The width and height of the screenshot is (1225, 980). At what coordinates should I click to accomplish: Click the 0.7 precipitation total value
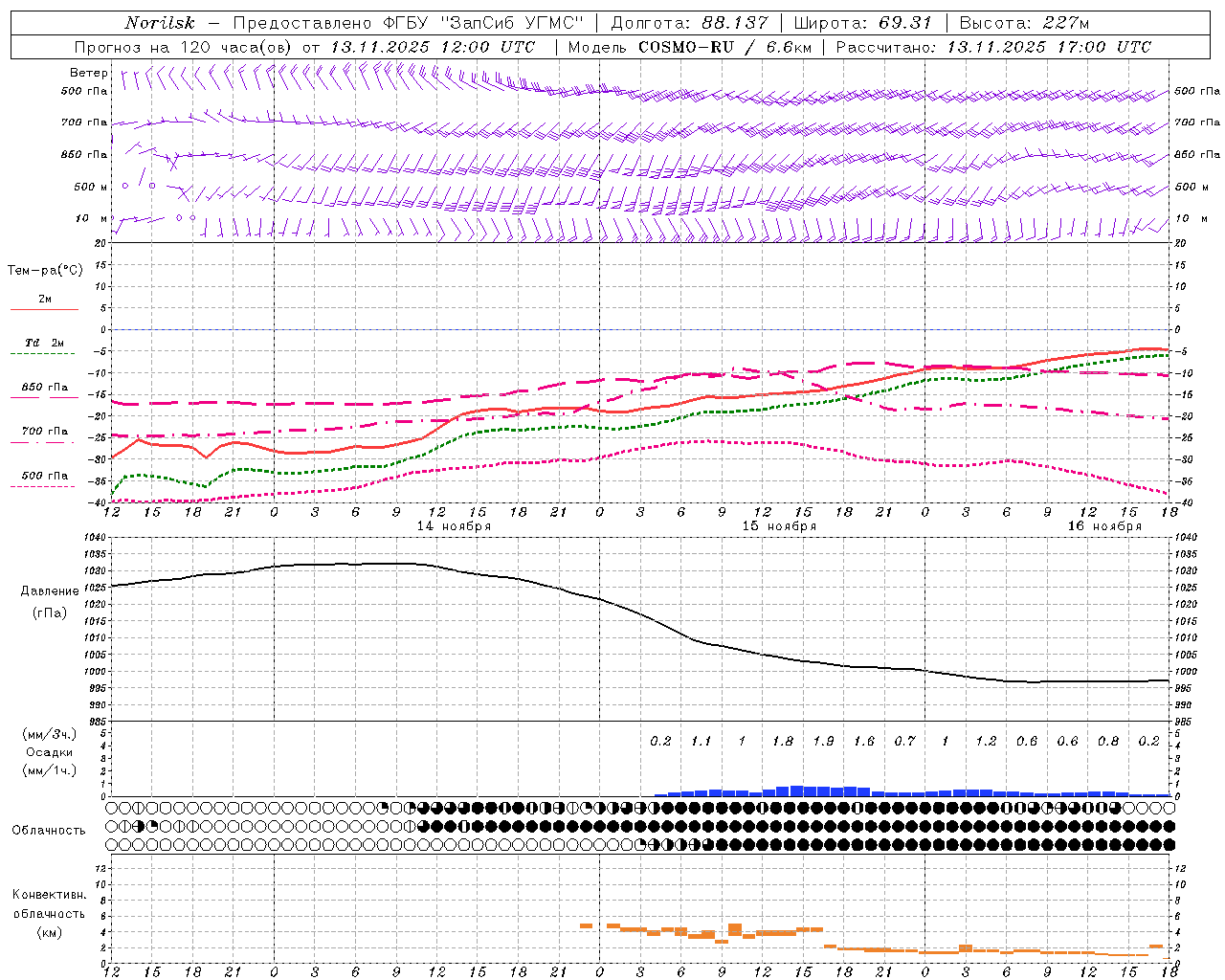point(904,741)
